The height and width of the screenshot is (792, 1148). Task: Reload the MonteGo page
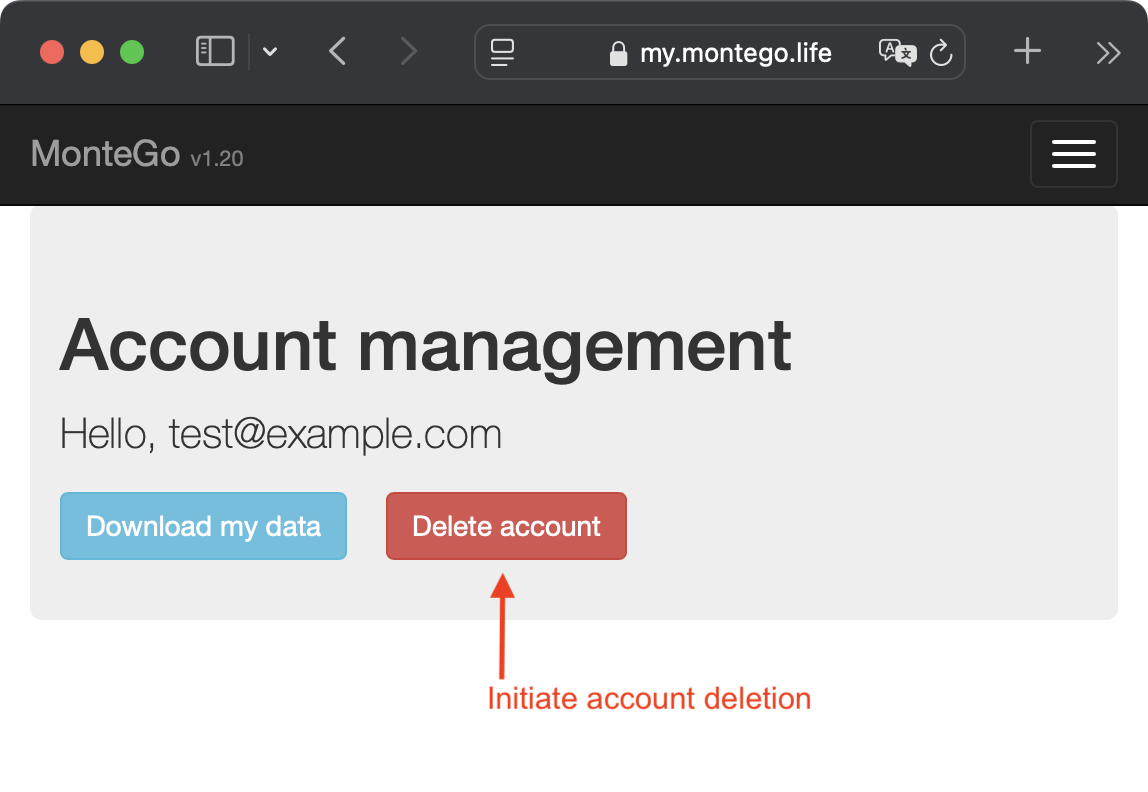click(941, 53)
